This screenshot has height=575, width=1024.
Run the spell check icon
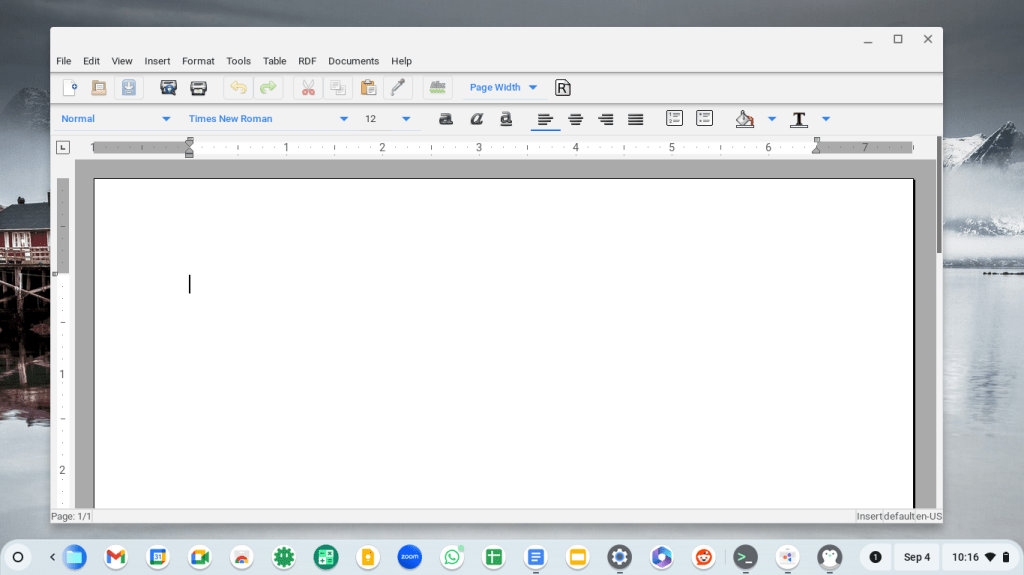438,88
